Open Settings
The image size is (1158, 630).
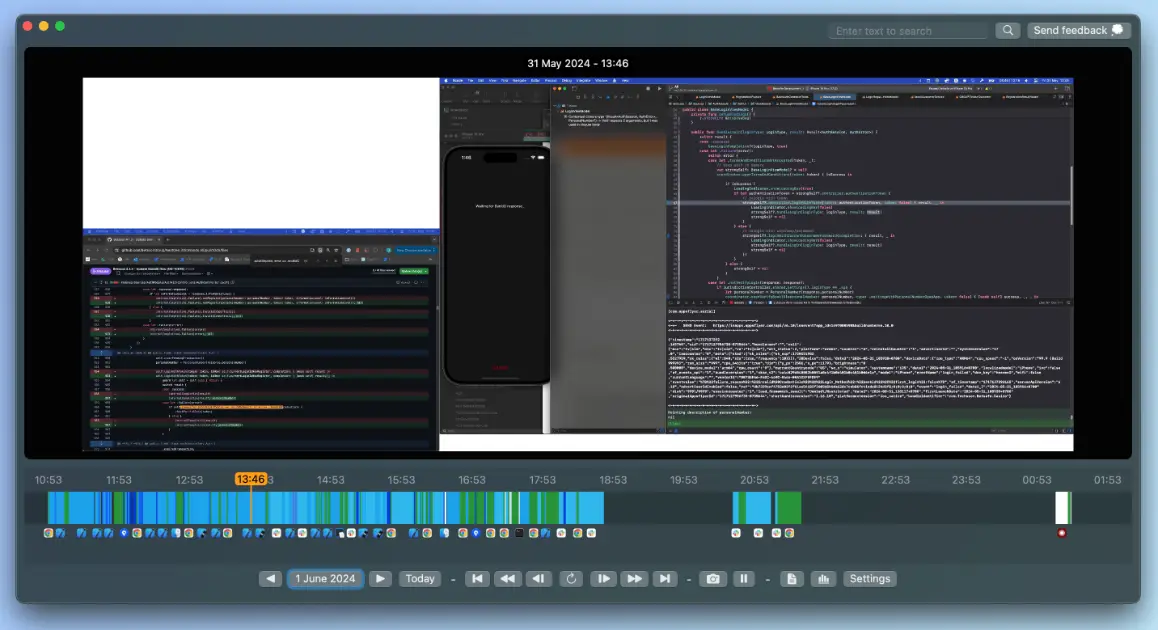click(868, 578)
